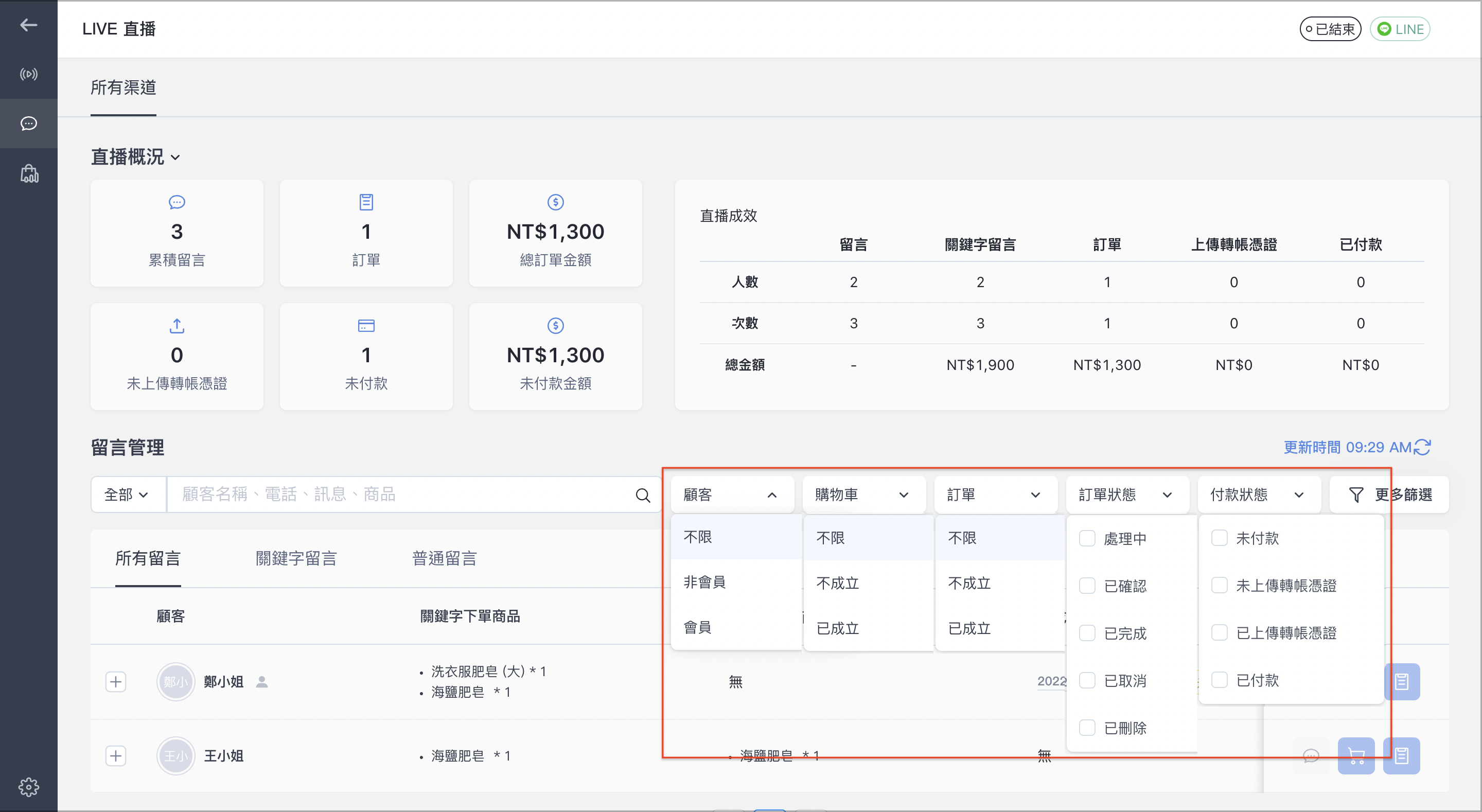This screenshot has width=1482, height=812.
Task: Click the 更多篩選 button
Action: click(1389, 495)
